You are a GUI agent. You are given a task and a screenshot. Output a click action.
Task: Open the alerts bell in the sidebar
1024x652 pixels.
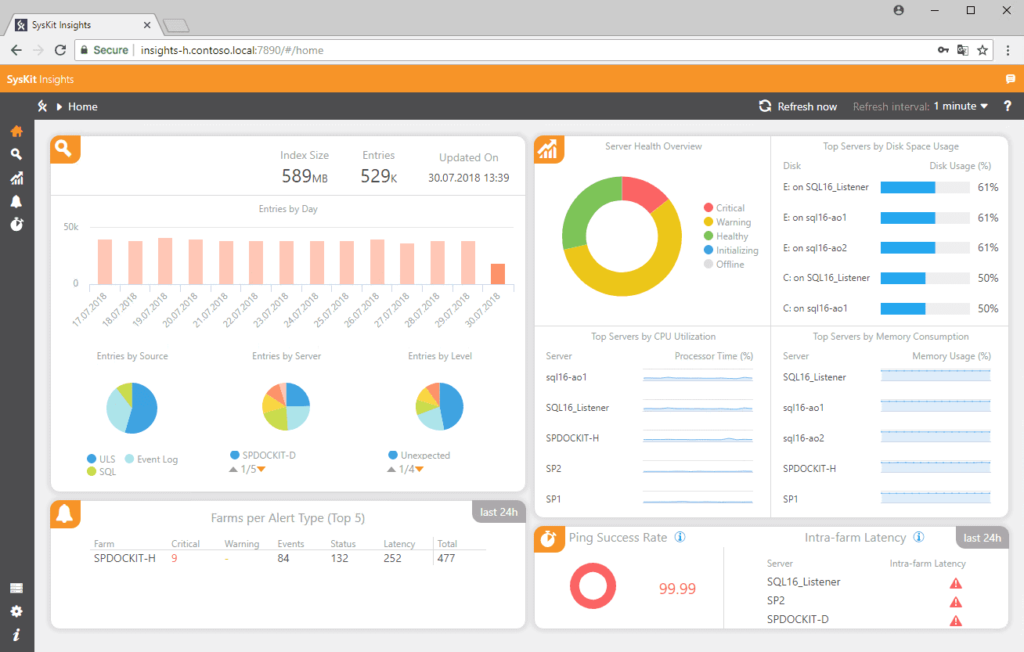point(16,201)
